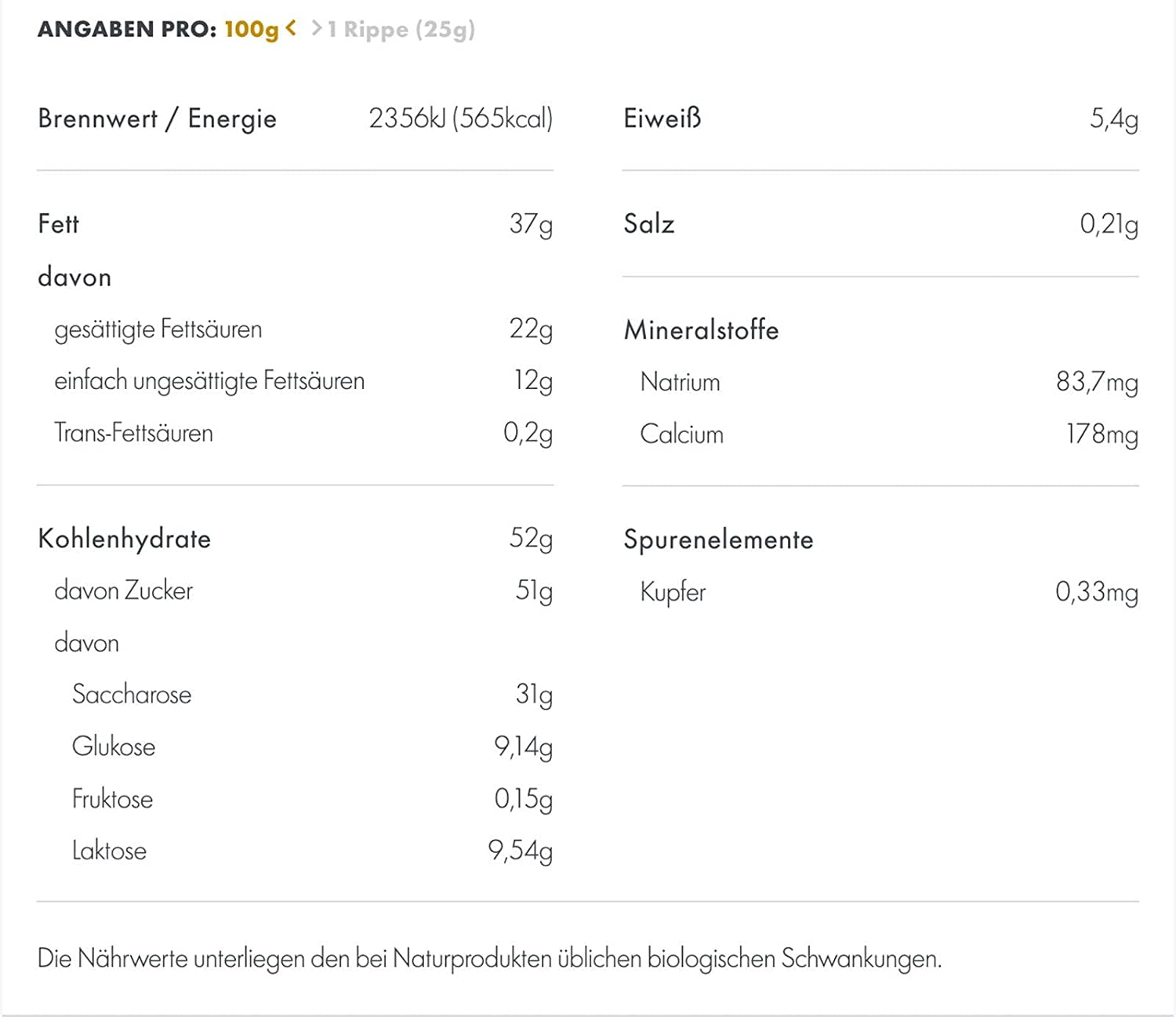This screenshot has width=1176, height=1017.
Task: Click the Eiweiß label
Action: tap(662, 118)
